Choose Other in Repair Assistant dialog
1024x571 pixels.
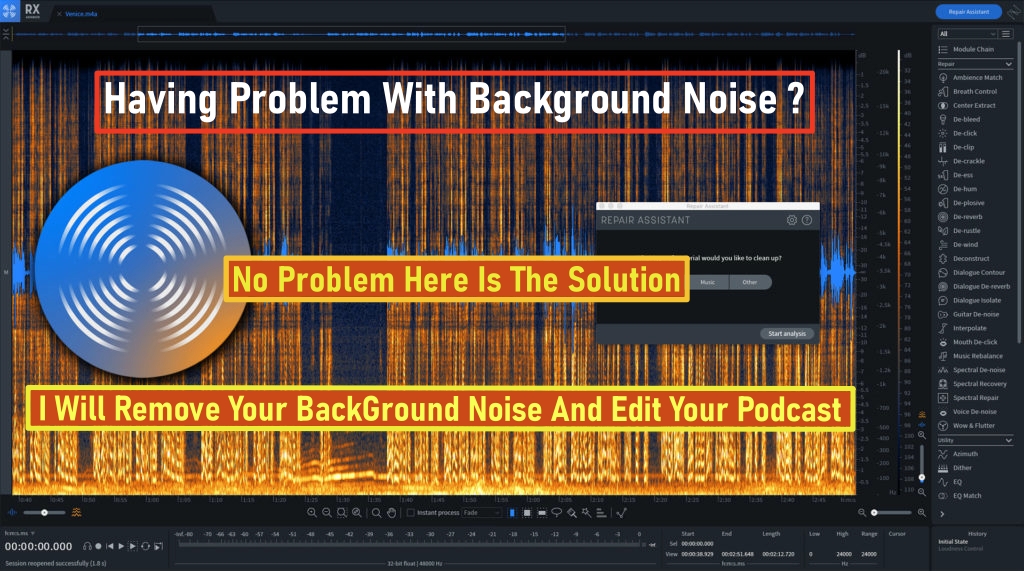pyautogui.click(x=749, y=282)
